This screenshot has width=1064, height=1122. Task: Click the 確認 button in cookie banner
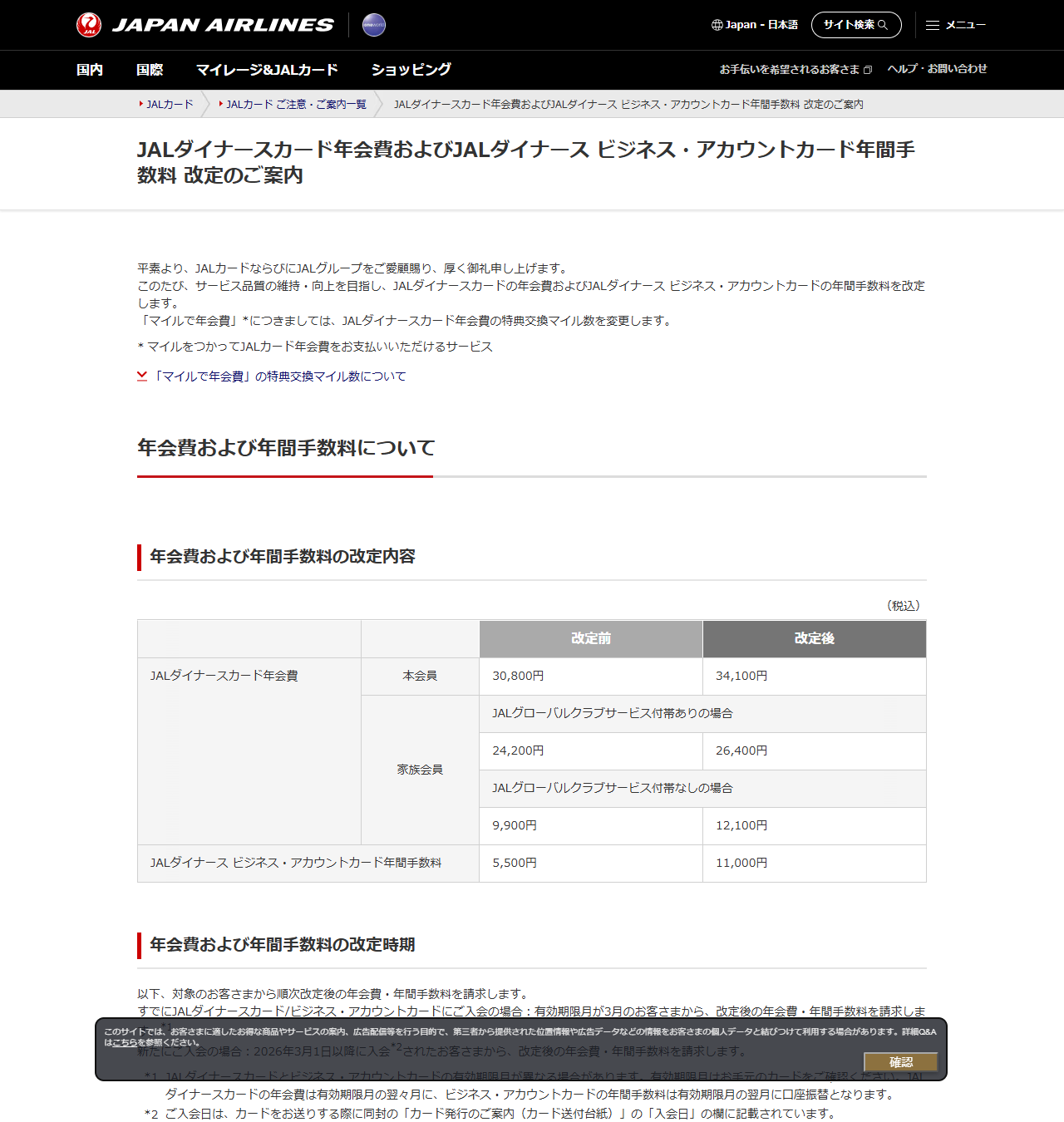901,1062
